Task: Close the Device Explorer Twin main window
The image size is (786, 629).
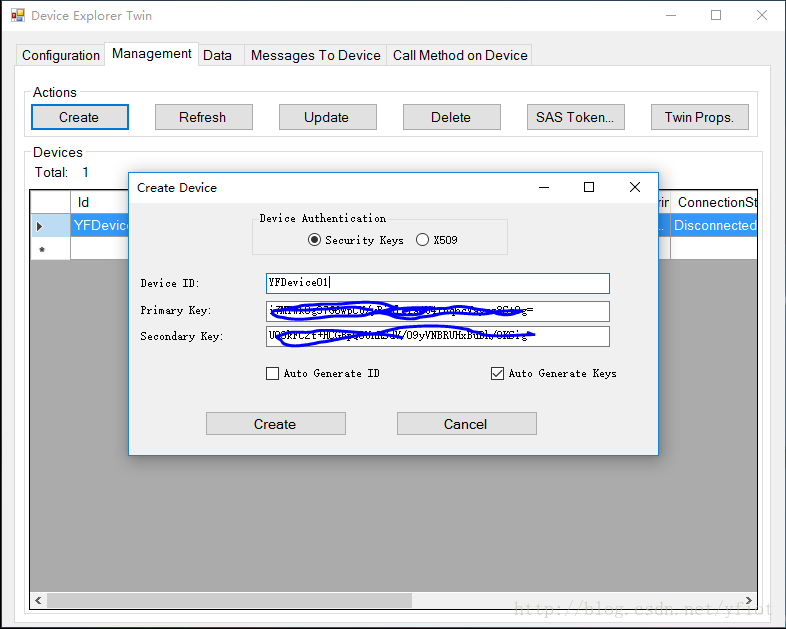Action: pos(761,16)
